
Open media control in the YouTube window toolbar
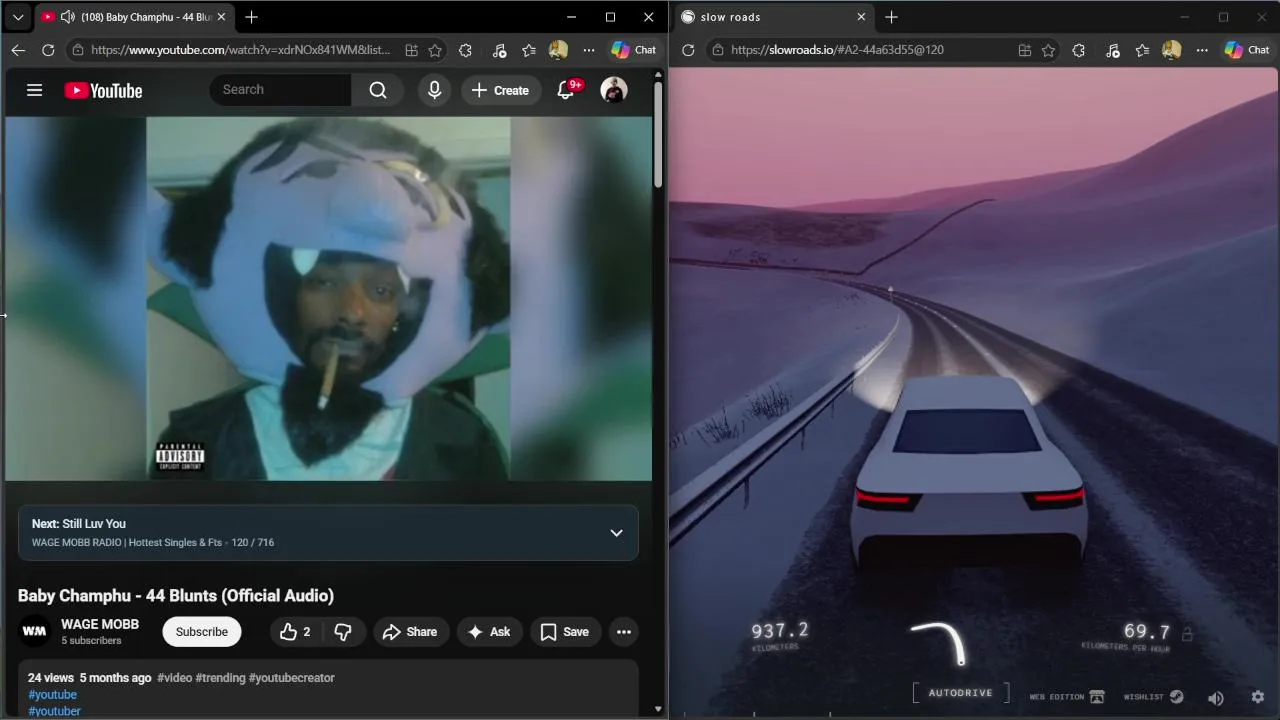(x=499, y=50)
